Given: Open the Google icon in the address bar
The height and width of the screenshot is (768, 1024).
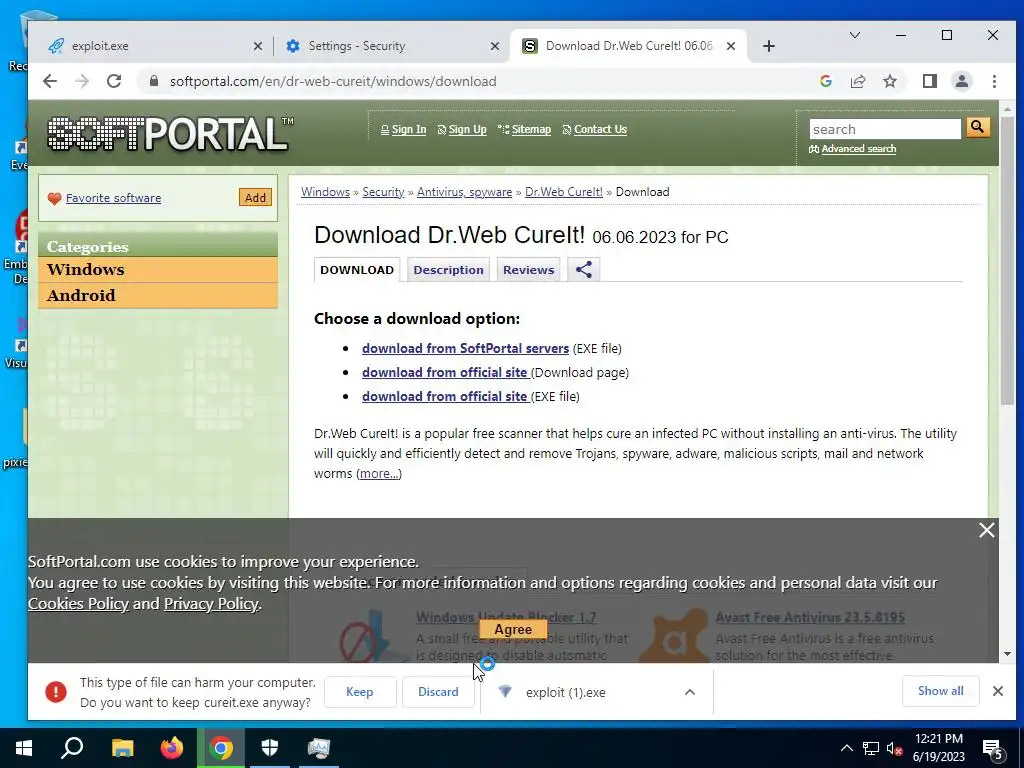Looking at the screenshot, I should pos(825,81).
